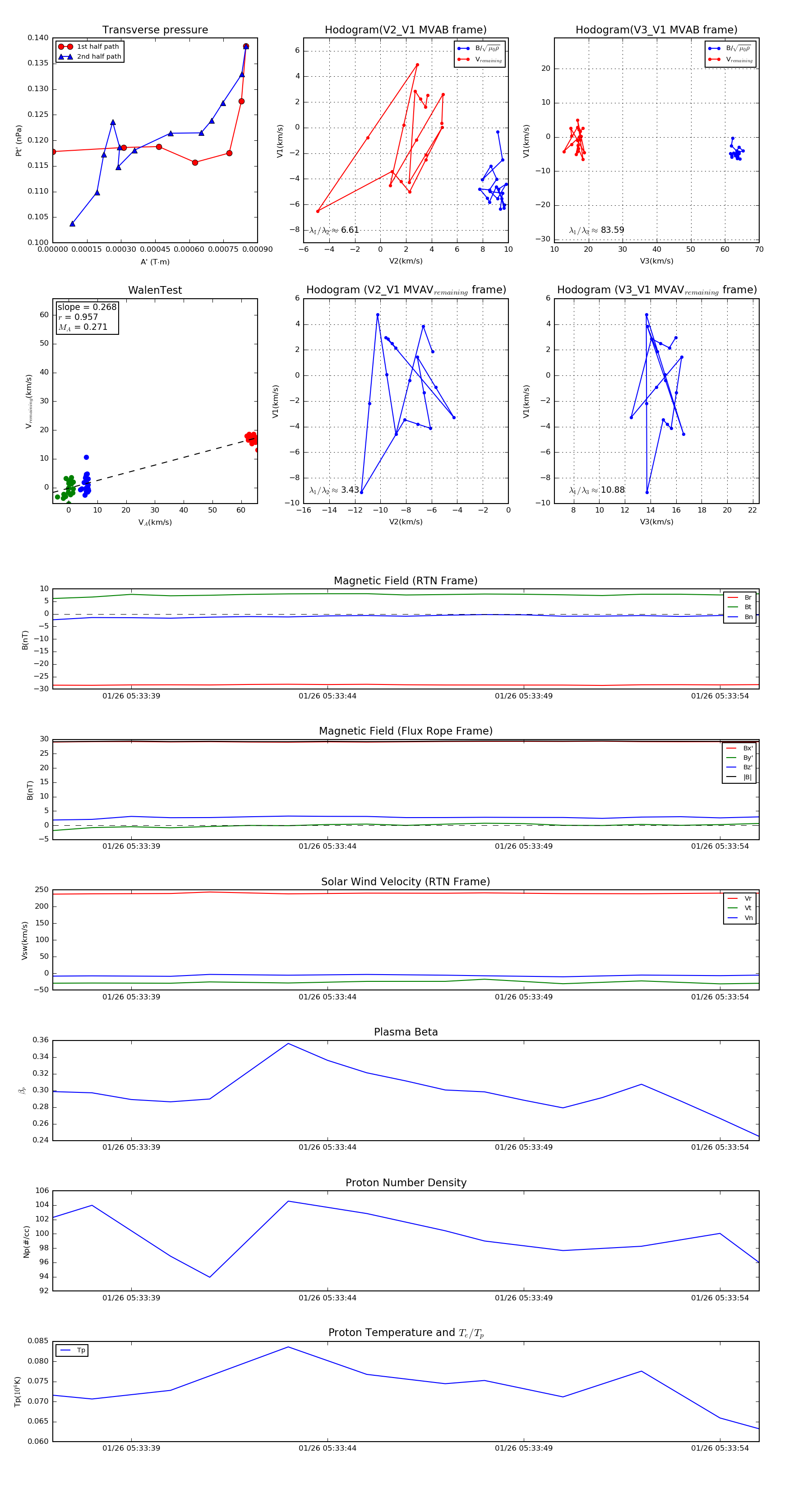This screenshot has width=812, height=1489.
Task: Click the "Hodogram(V3_V1 MVAB frame)" title
Action: [x=656, y=30]
